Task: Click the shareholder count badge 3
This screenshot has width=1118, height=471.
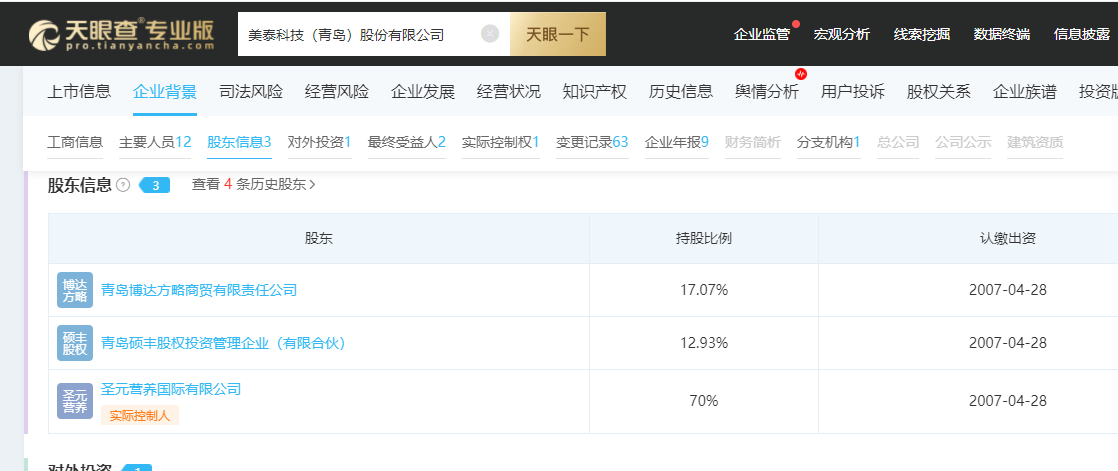Action: pyautogui.click(x=155, y=185)
